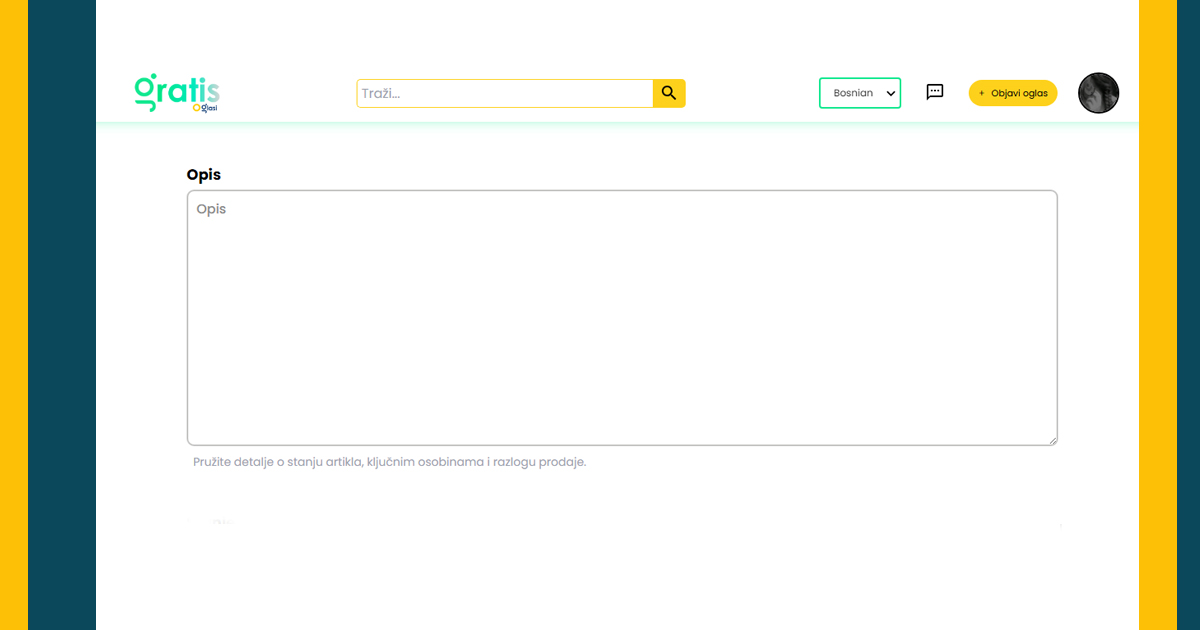The height and width of the screenshot is (630, 1200).
Task: Click the textarea resize handle corner
Action: [1052, 440]
